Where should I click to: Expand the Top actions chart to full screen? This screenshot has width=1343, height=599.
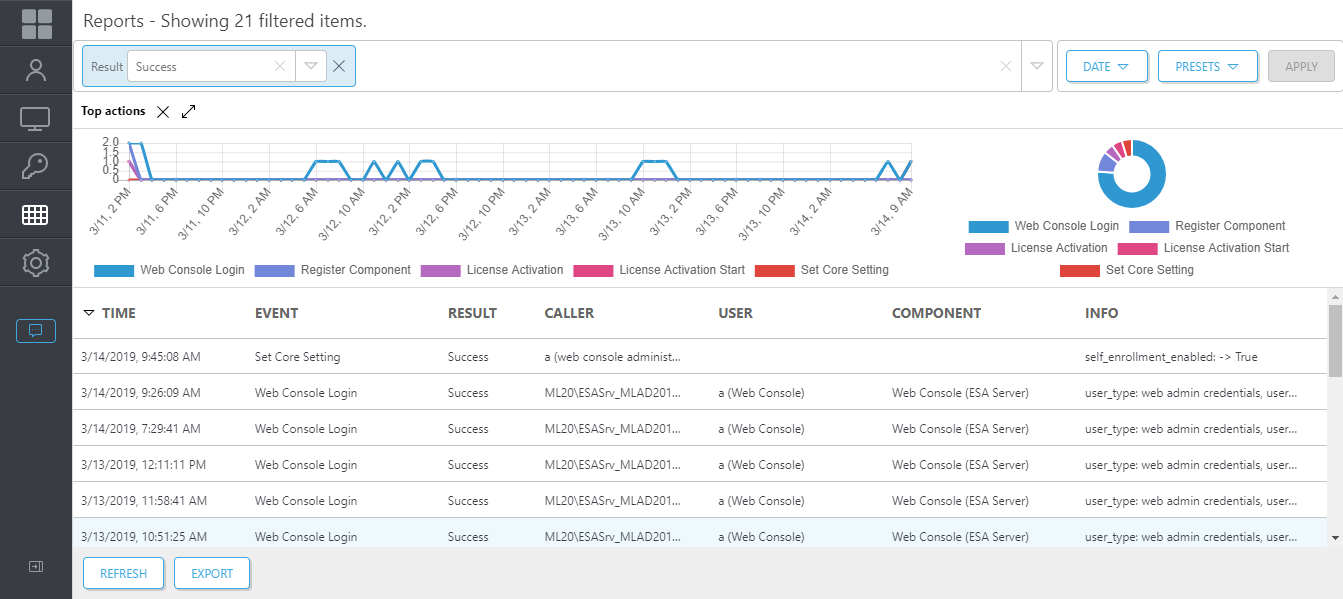point(188,113)
